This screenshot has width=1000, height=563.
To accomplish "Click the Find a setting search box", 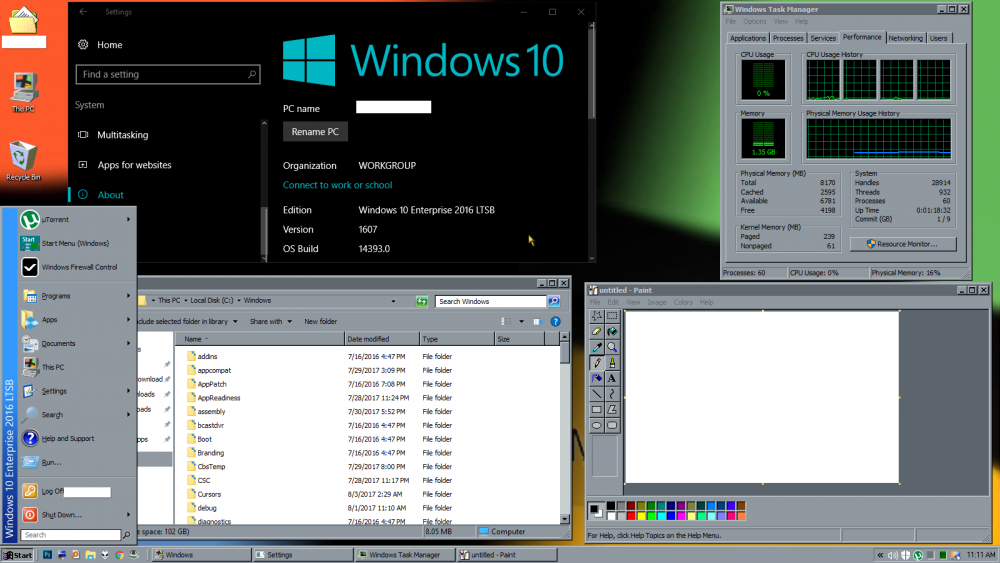I will pyautogui.click(x=167, y=74).
